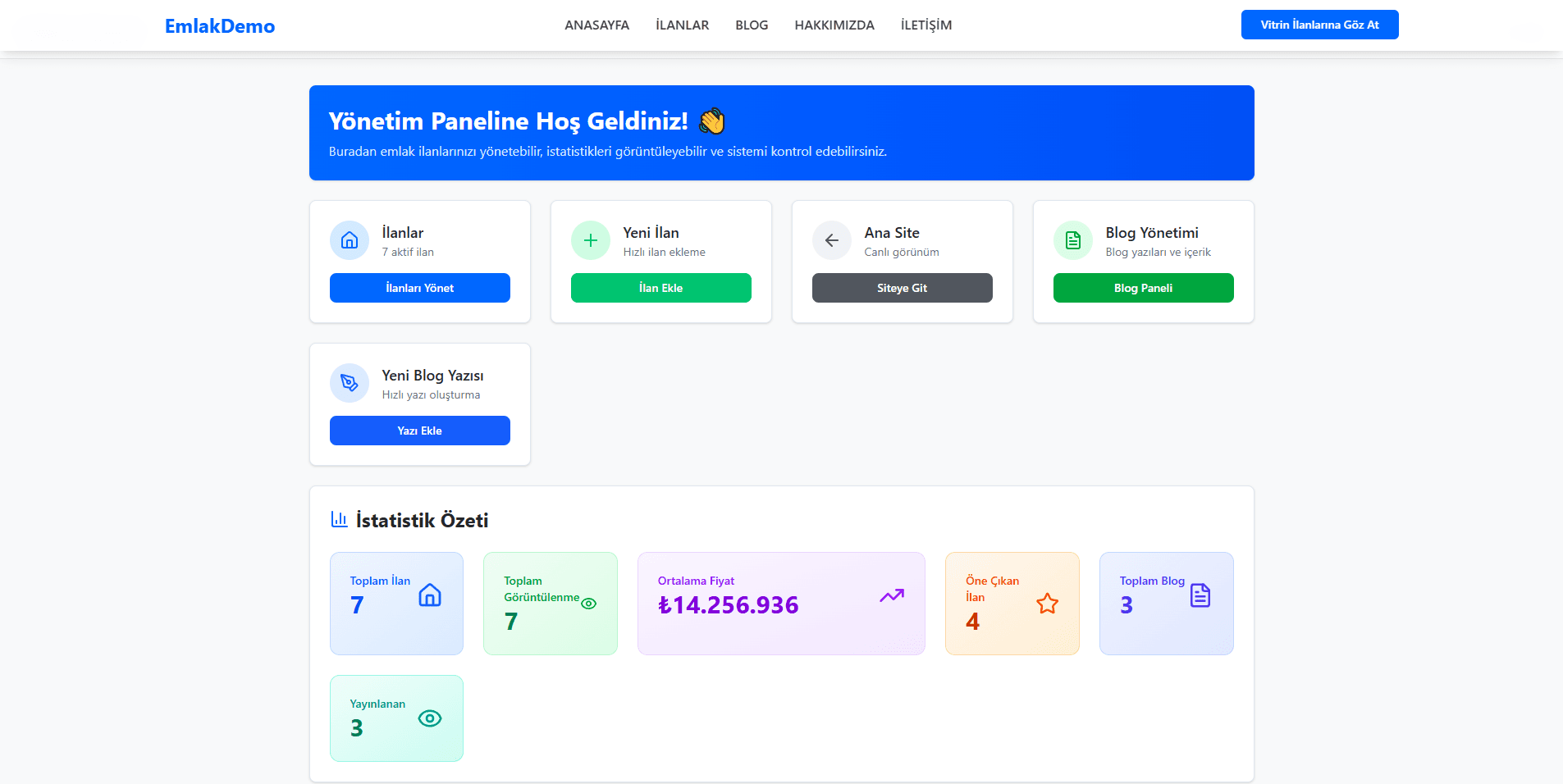Click the house icon in Toplam İlan stat
The width and height of the screenshot is (1563, 784).
pyautogui.click(x=430, y=595)
